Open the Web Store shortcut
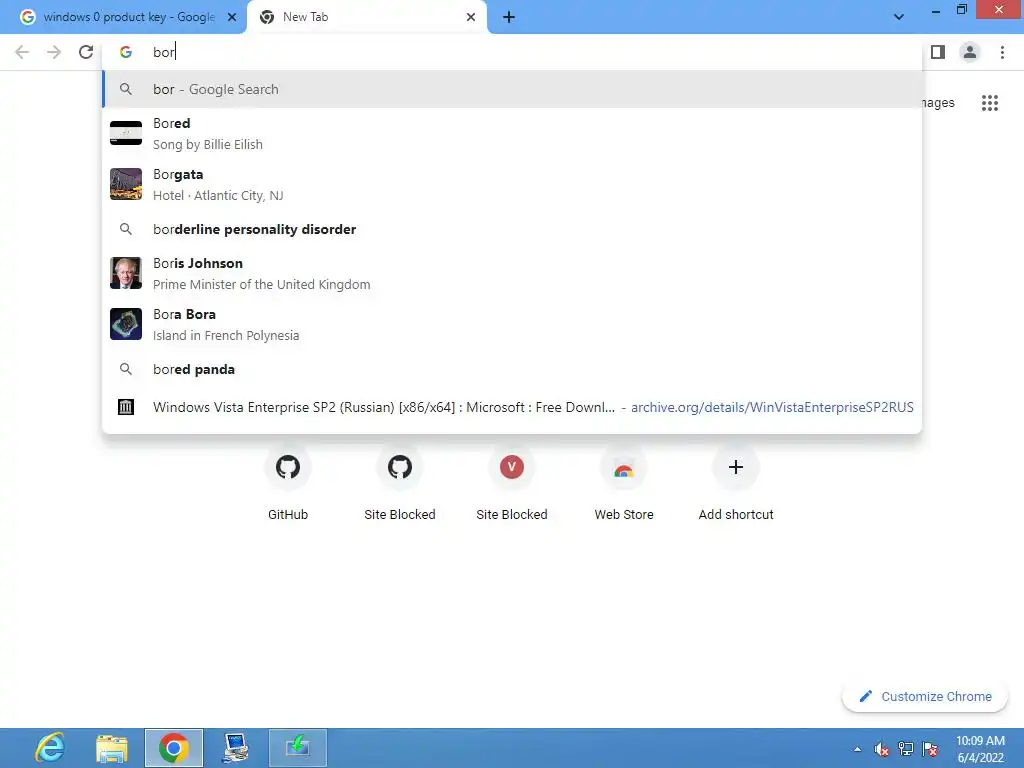This screenshot has width=1024, height=768. [x=624, y=483]
